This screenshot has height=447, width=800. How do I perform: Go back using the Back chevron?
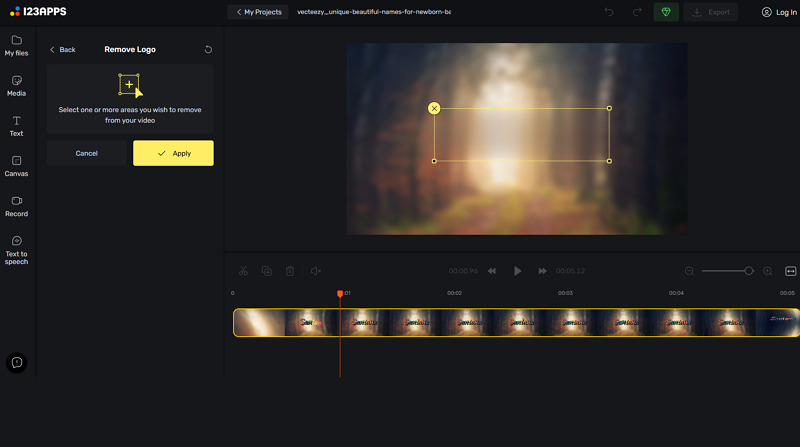coord(62,49)
